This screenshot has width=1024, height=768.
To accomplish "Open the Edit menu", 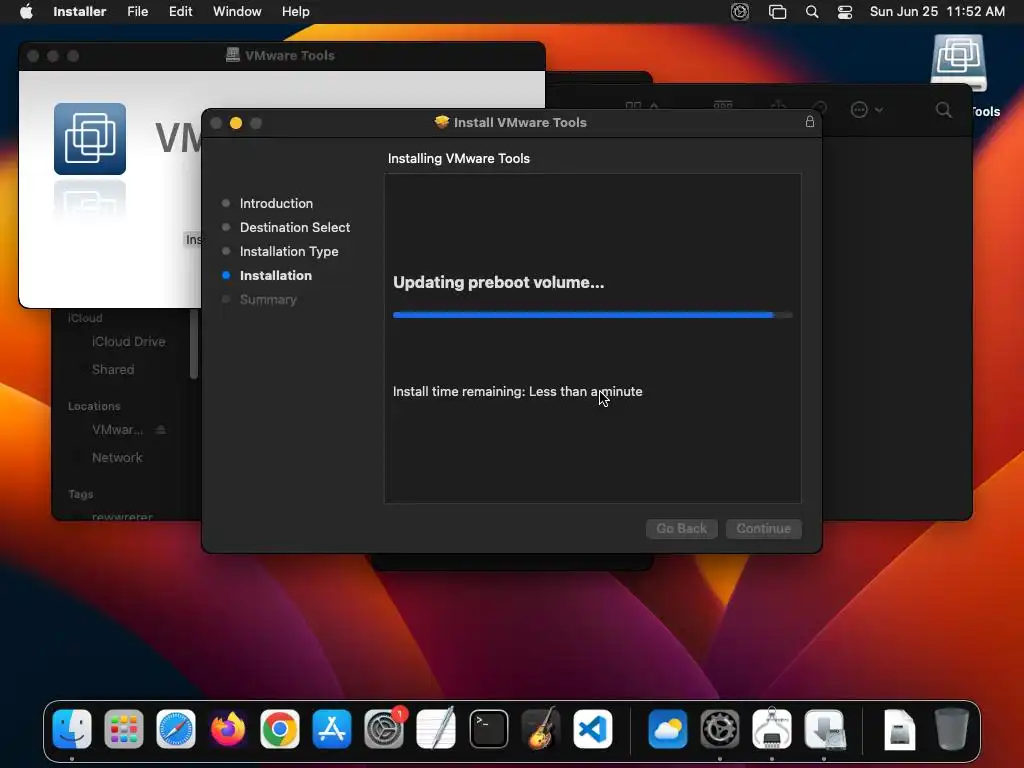I will point(180,12).
